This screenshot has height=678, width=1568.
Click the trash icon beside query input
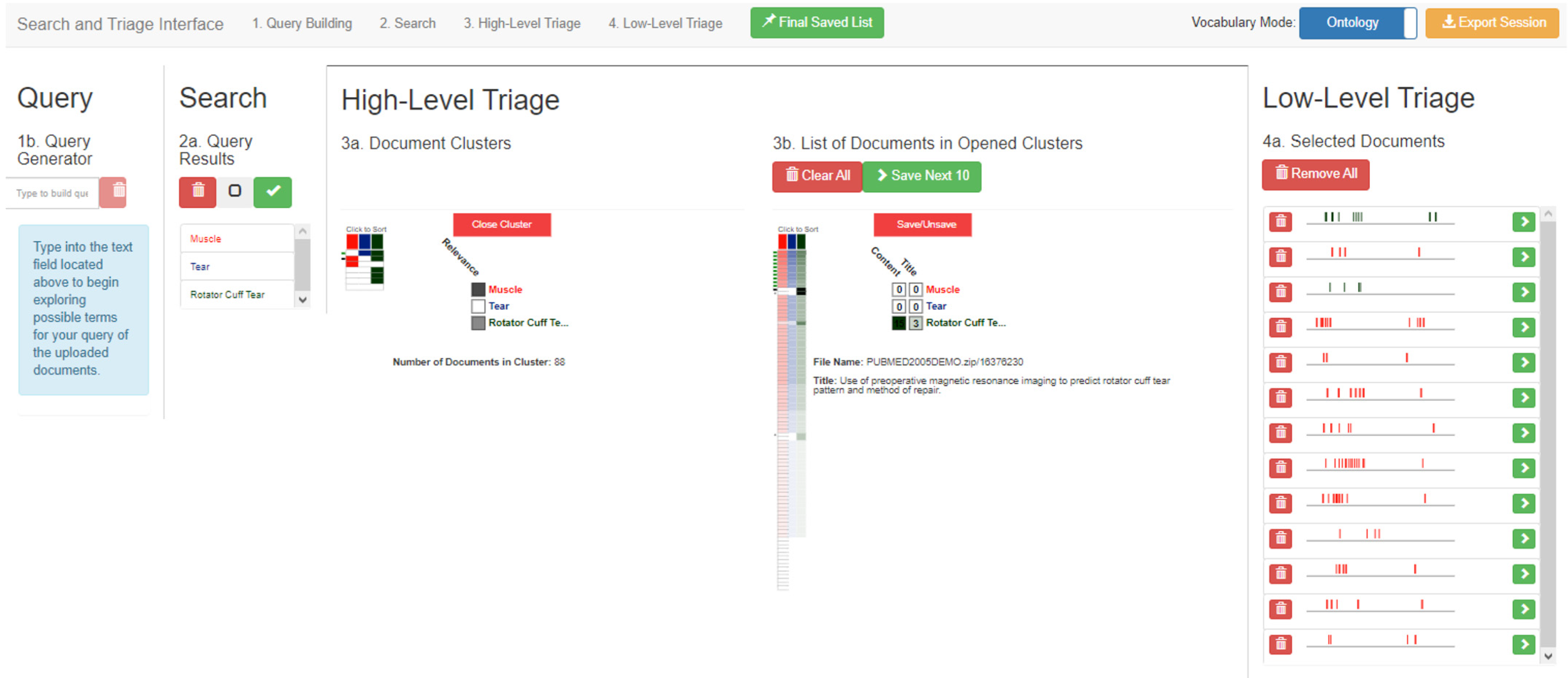click(x=113, y=192)
